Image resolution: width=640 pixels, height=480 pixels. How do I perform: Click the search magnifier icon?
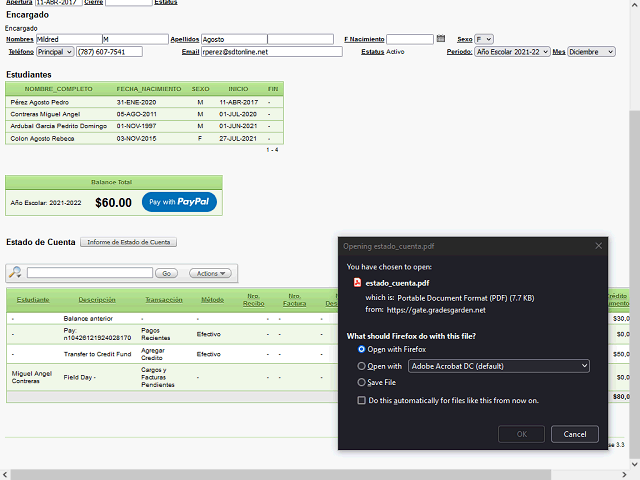pos(15,273)
